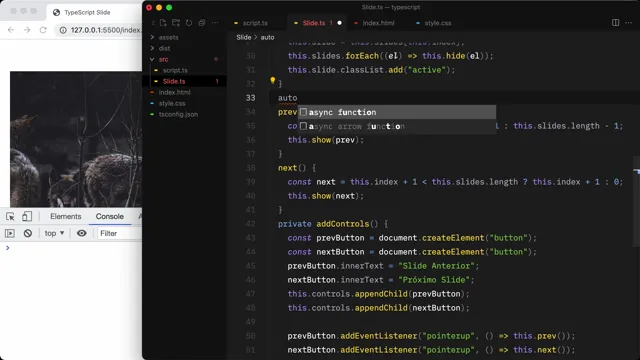
Task: Split the editor to the right
Action: click(x=616, y=23)
